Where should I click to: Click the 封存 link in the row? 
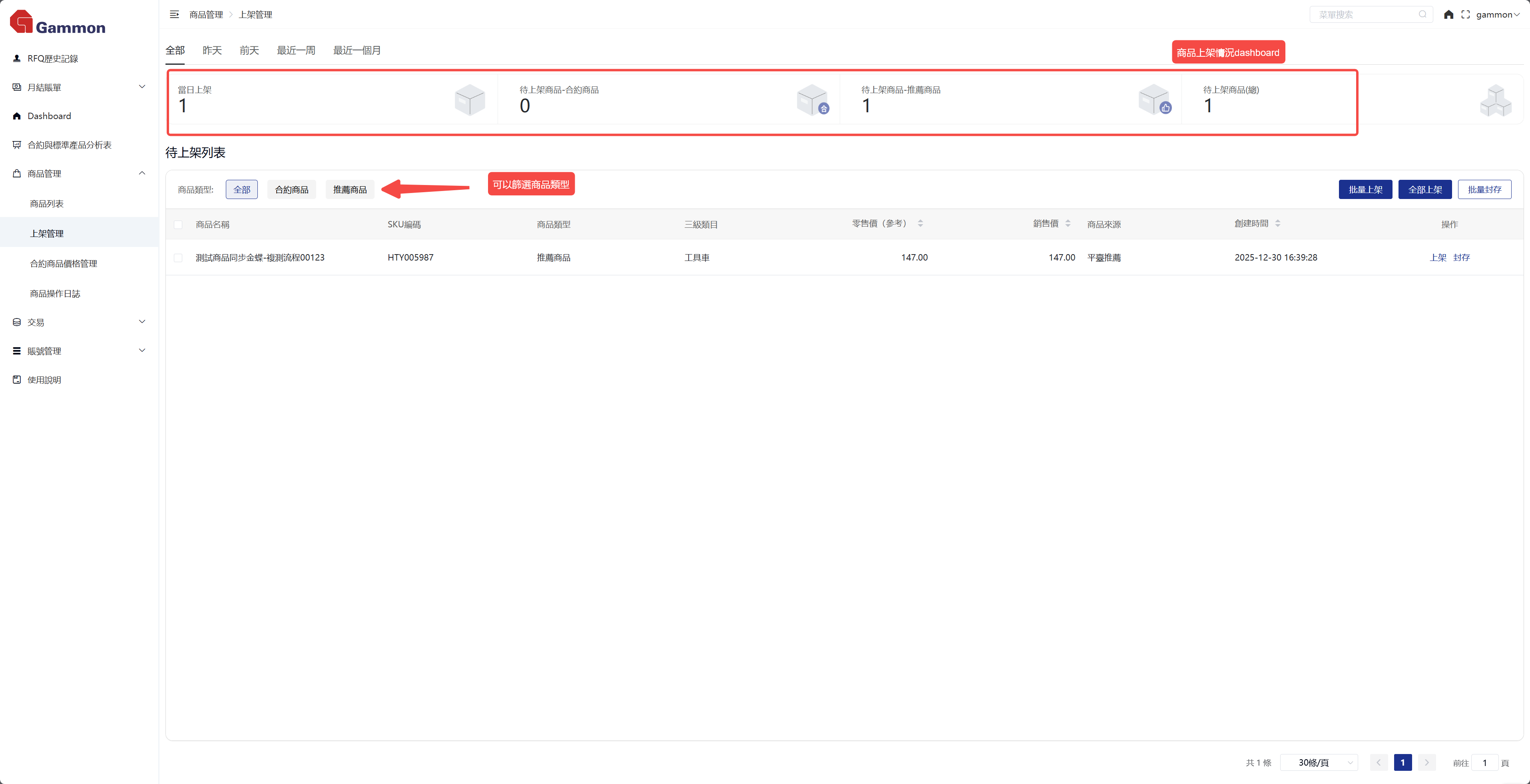point(1461,257)
